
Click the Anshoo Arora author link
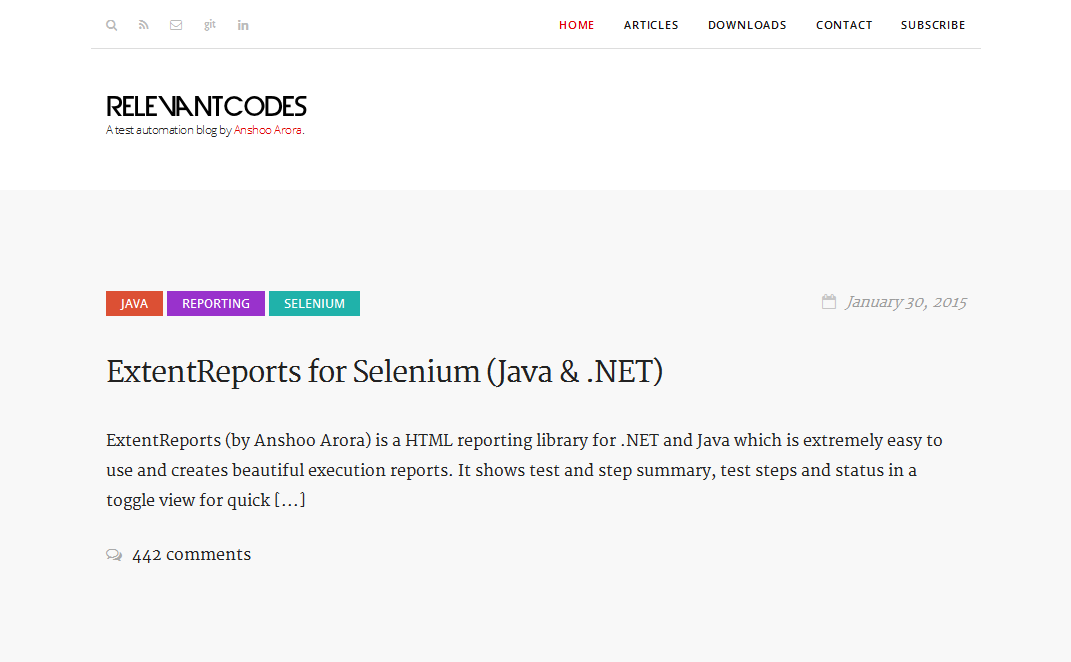tap(268, 130)
